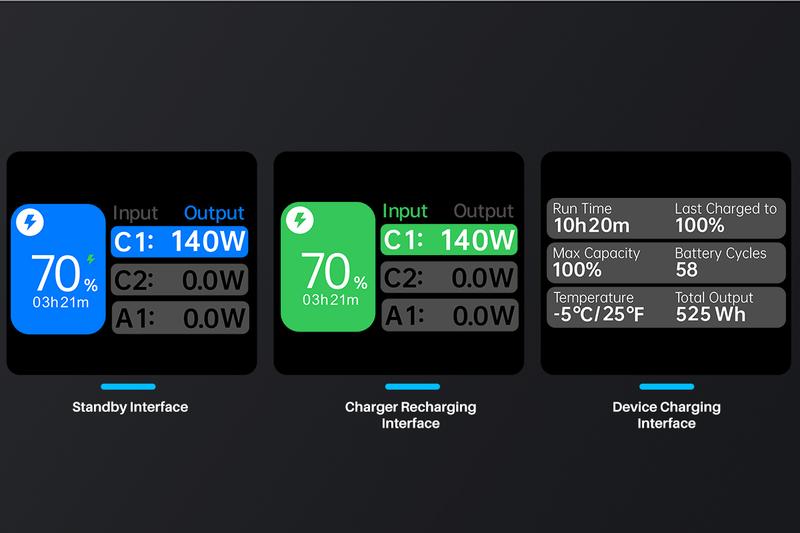Click the C2: 0.0W row in Standby Interface
The image size is (800, 533).
tap(180, 280)
